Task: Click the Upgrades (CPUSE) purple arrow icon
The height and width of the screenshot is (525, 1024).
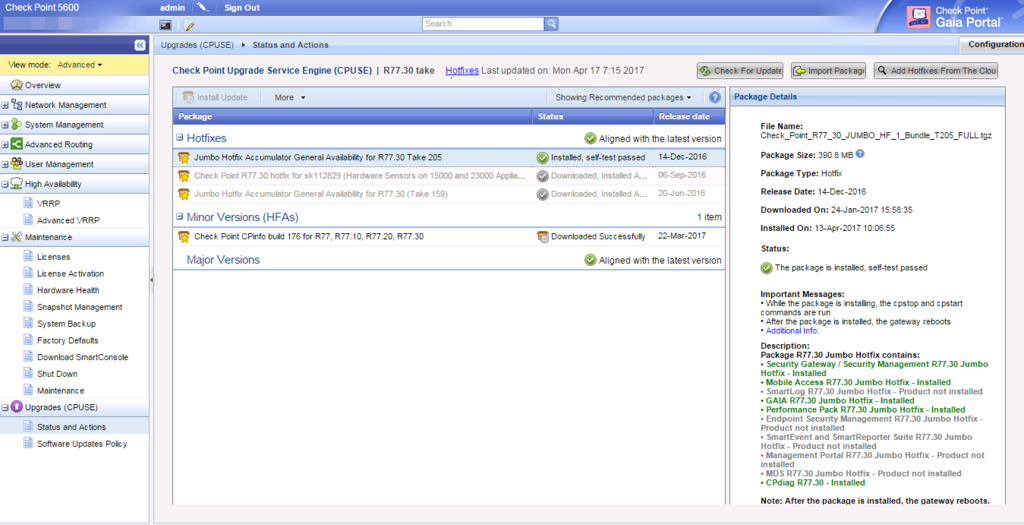Action: tap(16, 407)
